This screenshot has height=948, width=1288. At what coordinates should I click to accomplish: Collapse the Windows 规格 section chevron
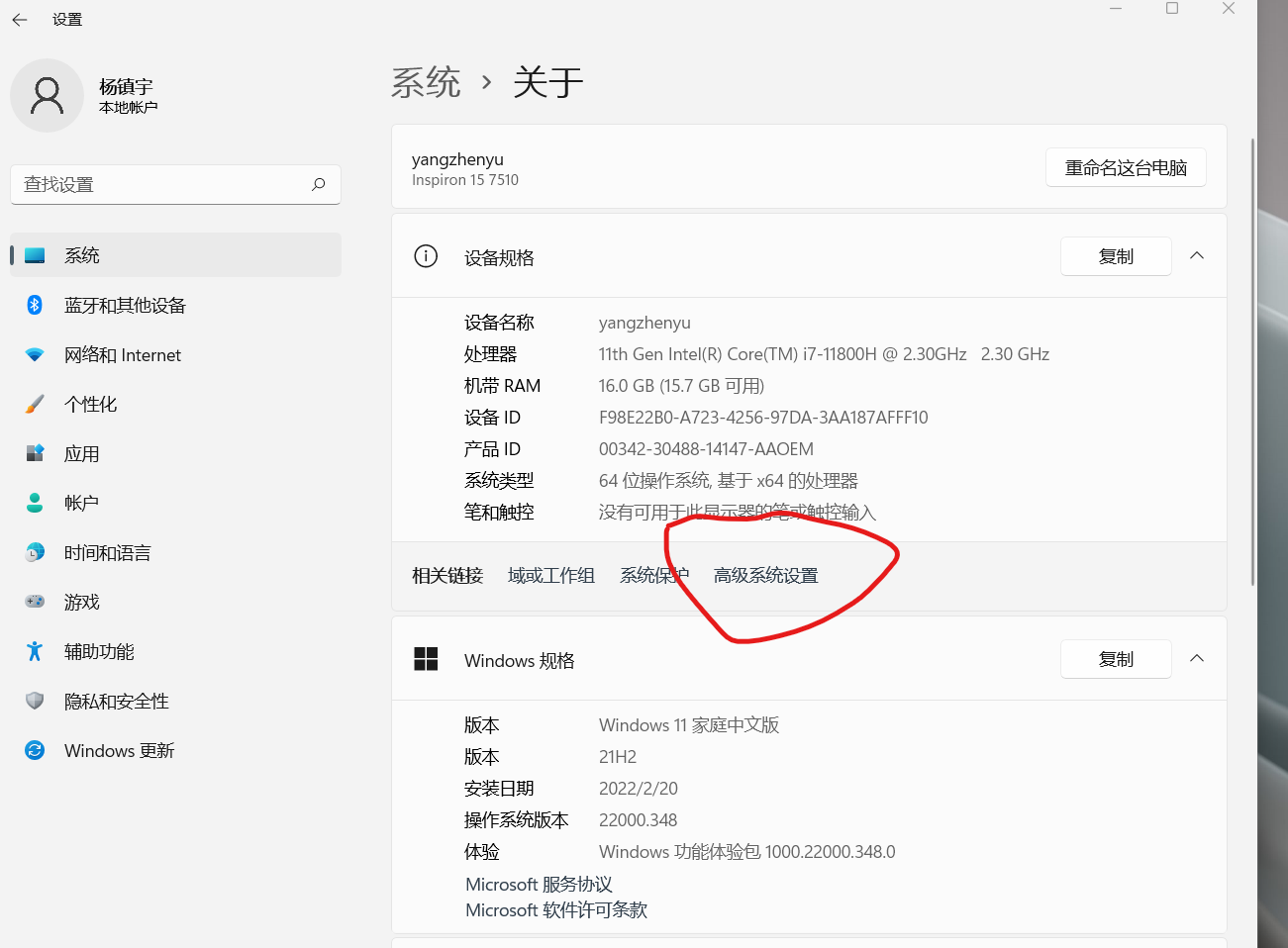point(1197,658)
